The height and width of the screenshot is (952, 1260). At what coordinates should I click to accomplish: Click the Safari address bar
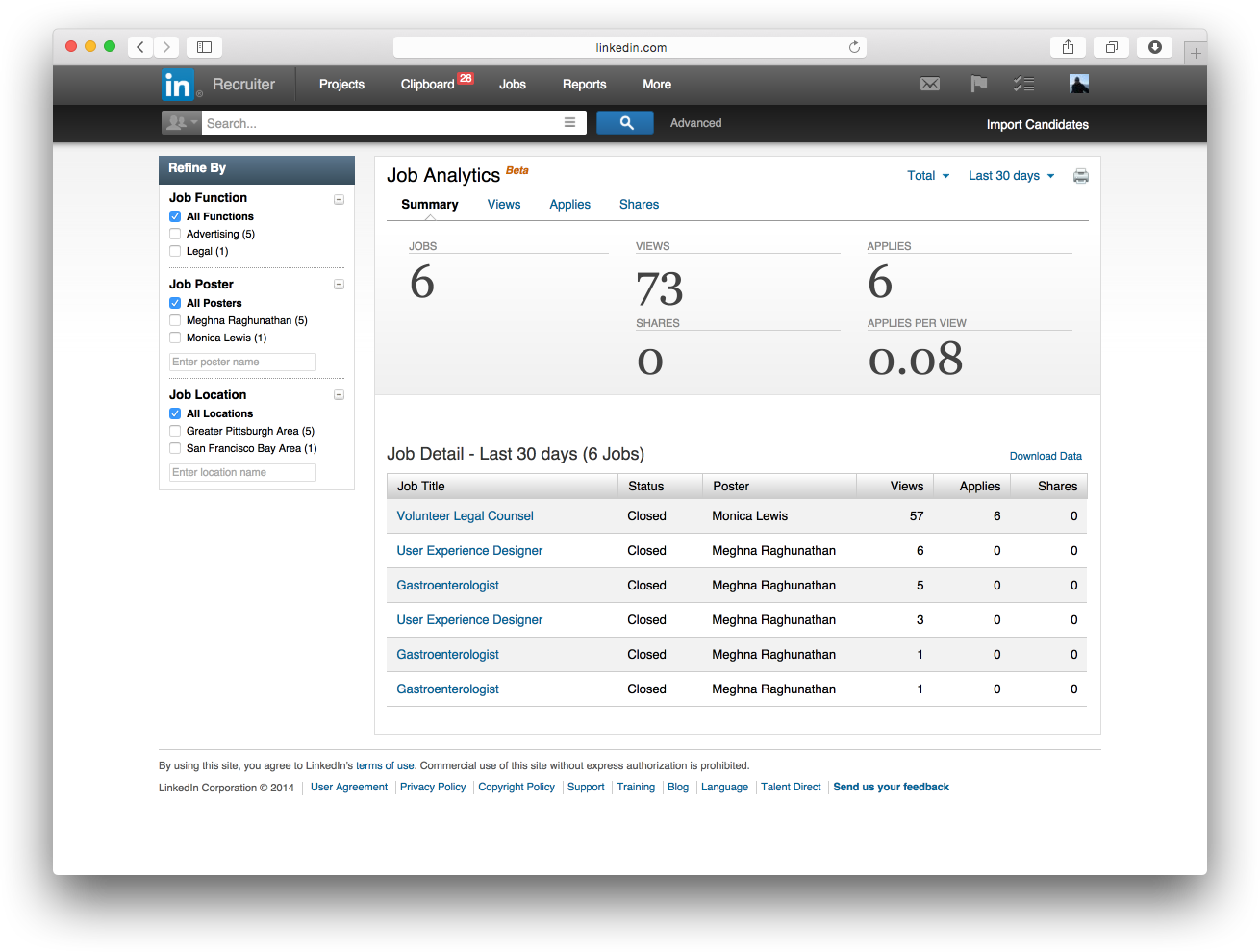click(630, 47)
